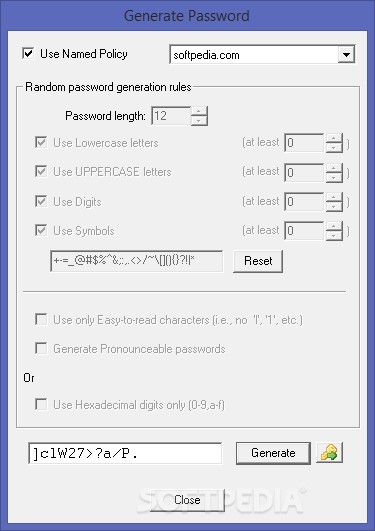Image resolution: width=375 pixels, height=531 pixels.
Task: Toggle Use Lowercase letters checkbox
Action: pos(41,142)
